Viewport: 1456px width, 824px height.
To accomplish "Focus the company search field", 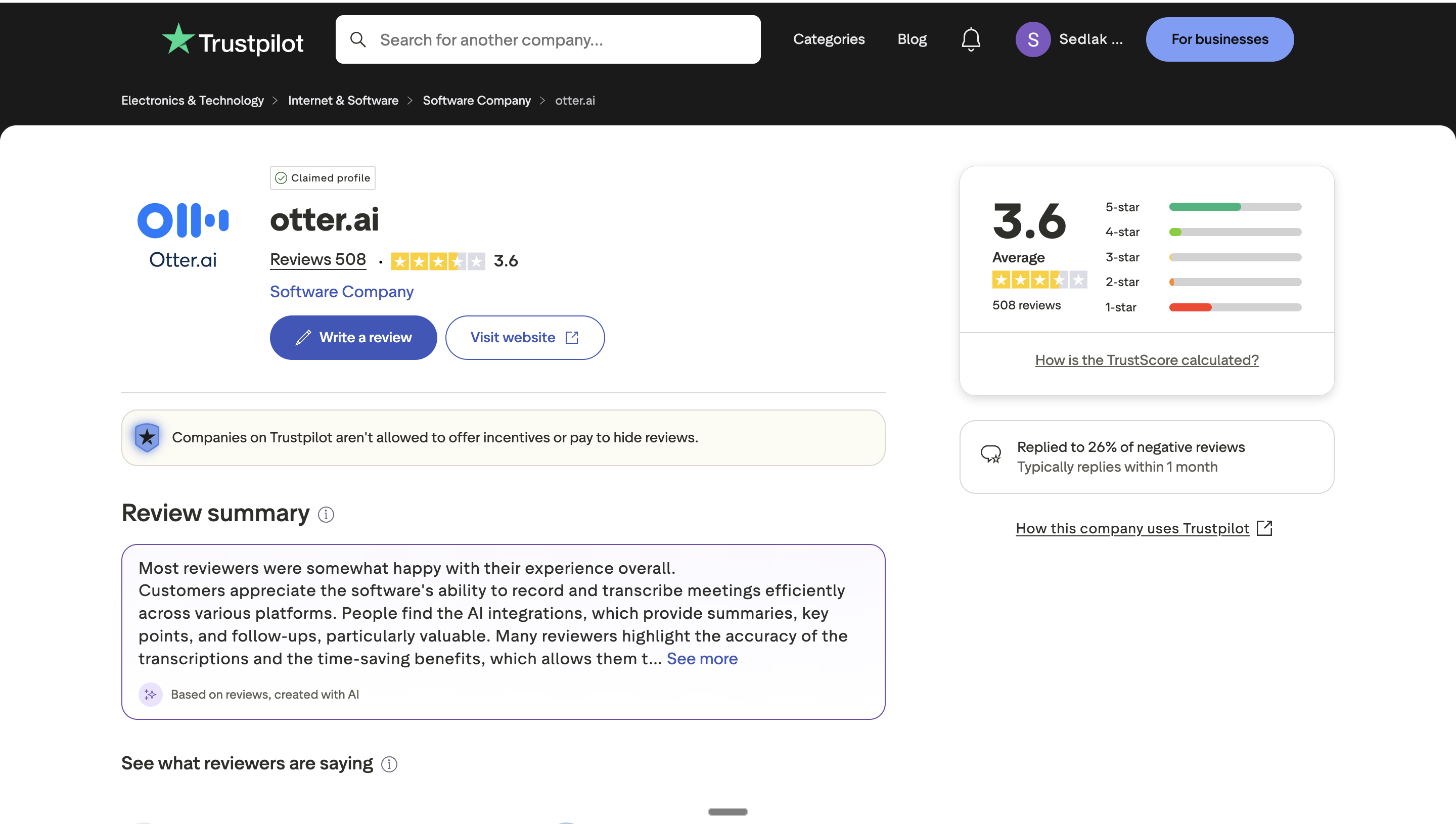I will click(x=566, y=39).
